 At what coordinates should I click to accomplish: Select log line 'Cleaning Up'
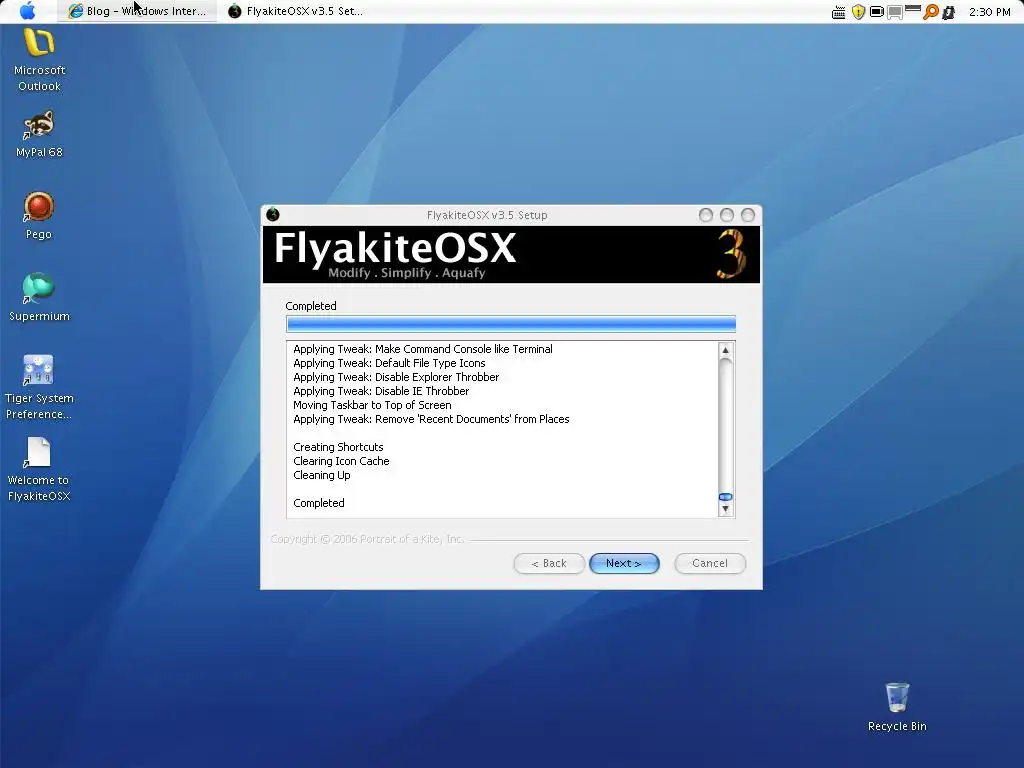coord(321,475)
